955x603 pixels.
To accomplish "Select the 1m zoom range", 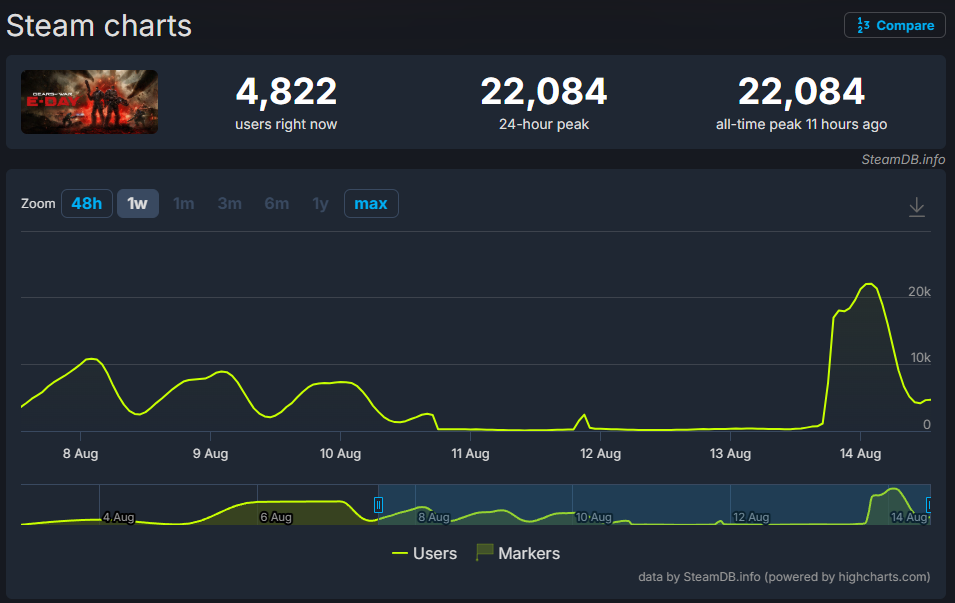I will point(183,203).
